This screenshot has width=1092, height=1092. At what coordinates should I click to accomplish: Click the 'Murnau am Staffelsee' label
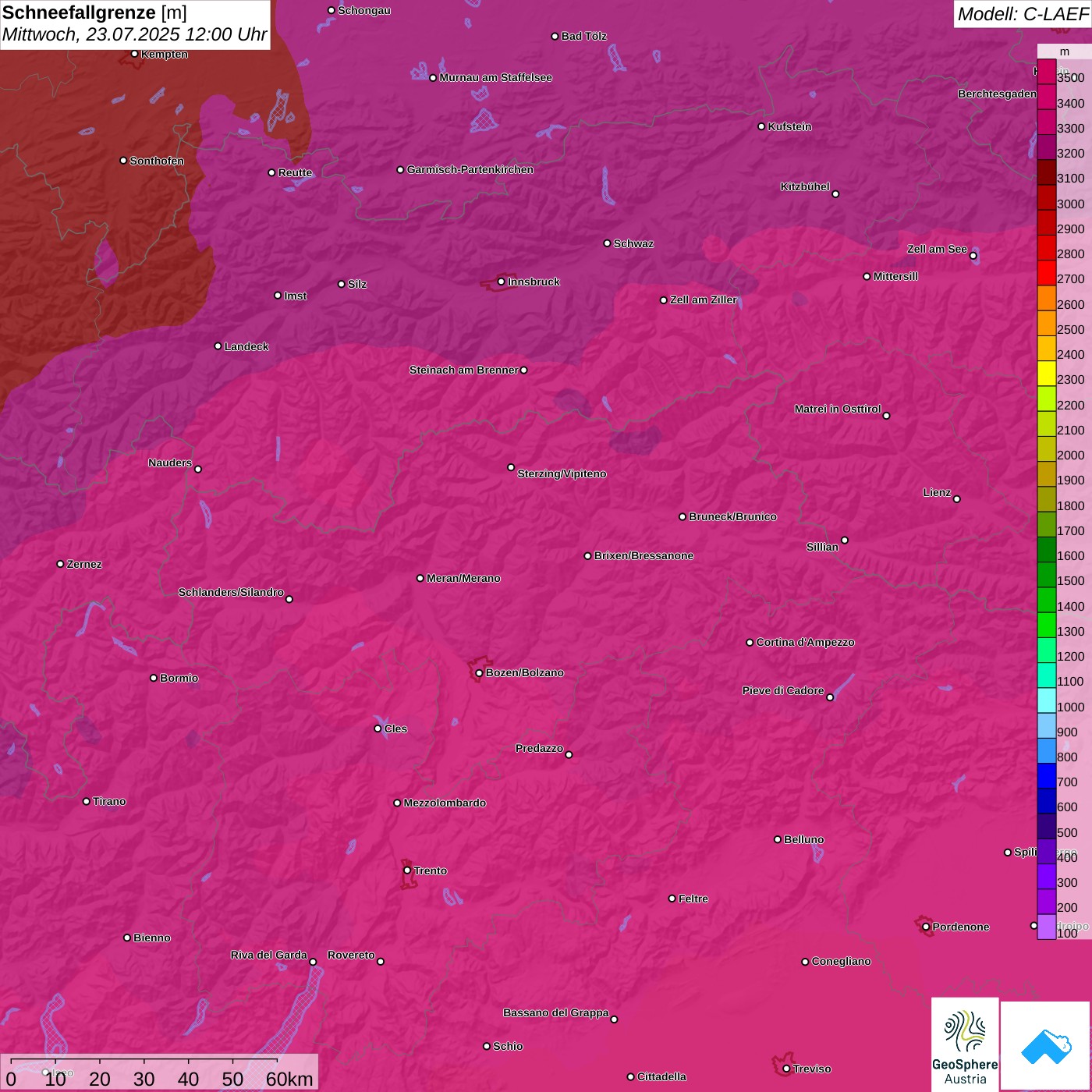pyautogui.click(x=495, y=77)
